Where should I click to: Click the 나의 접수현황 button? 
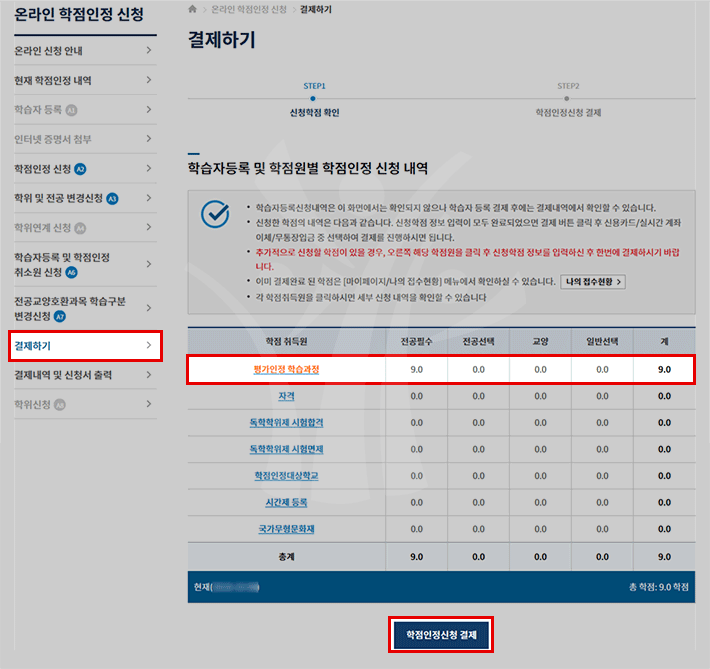(593, 282)
